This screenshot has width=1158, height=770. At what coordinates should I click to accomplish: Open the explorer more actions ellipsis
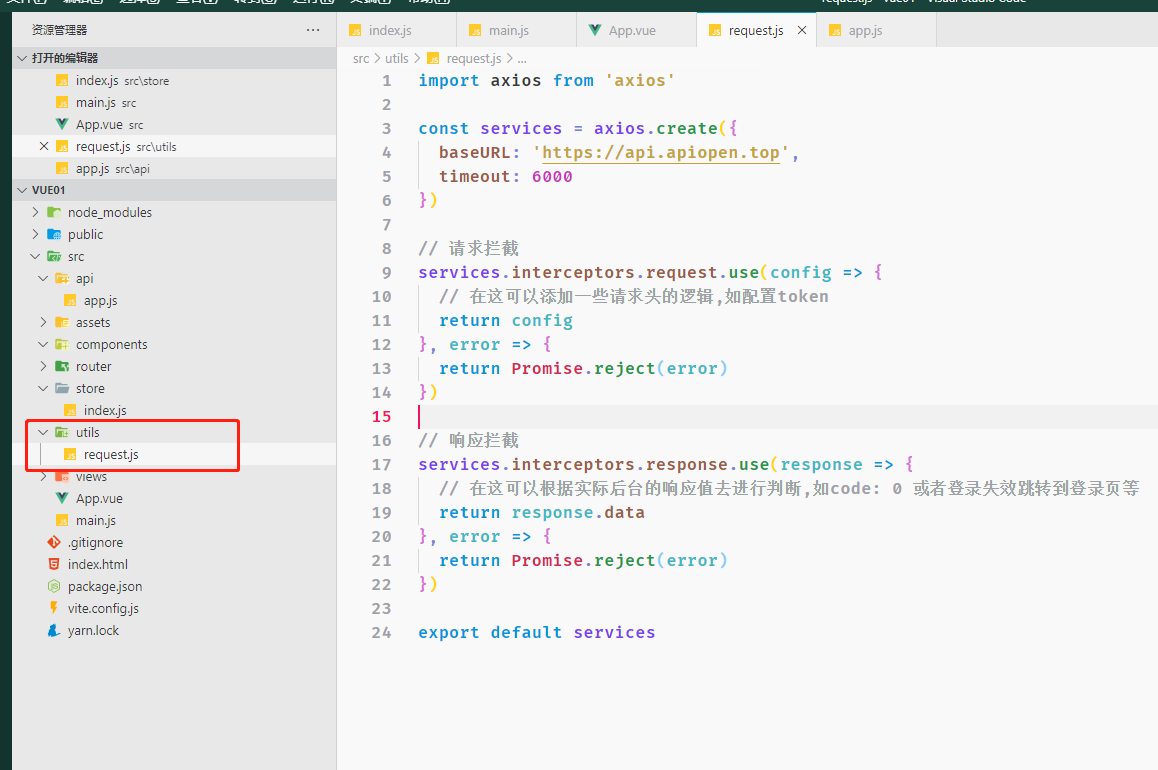tap(313, 31)
